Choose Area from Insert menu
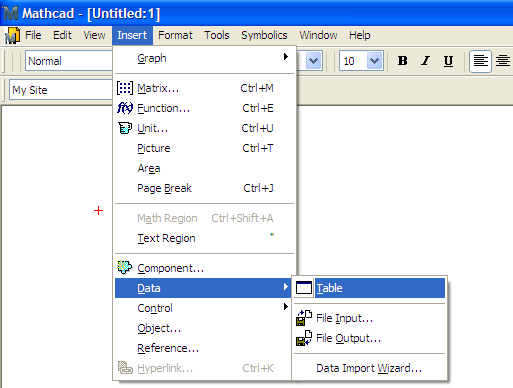This screenshot has height=388, width=513. [x=204, y=168]
